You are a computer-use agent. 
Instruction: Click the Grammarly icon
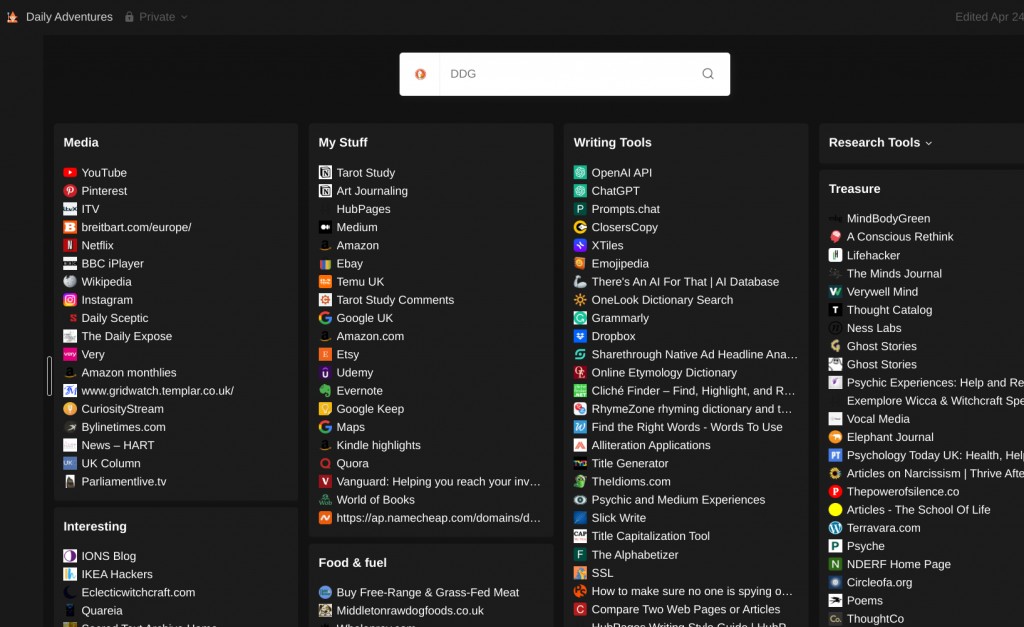(x=580, y=318)
